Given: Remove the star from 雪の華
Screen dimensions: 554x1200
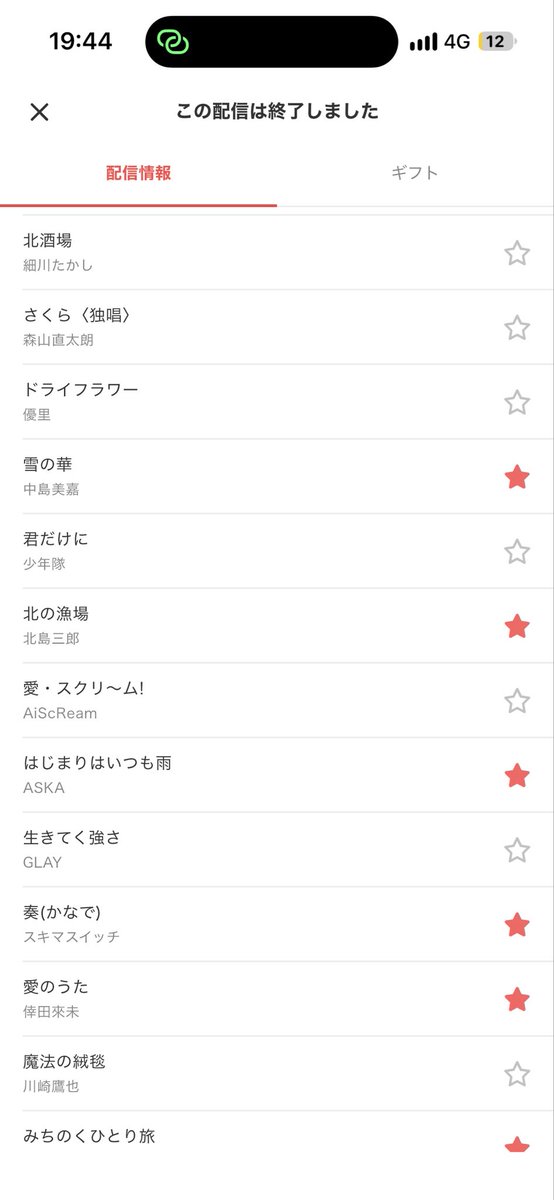Looking at the screenshot, I should pyautogui.click(x=516, y=477).
